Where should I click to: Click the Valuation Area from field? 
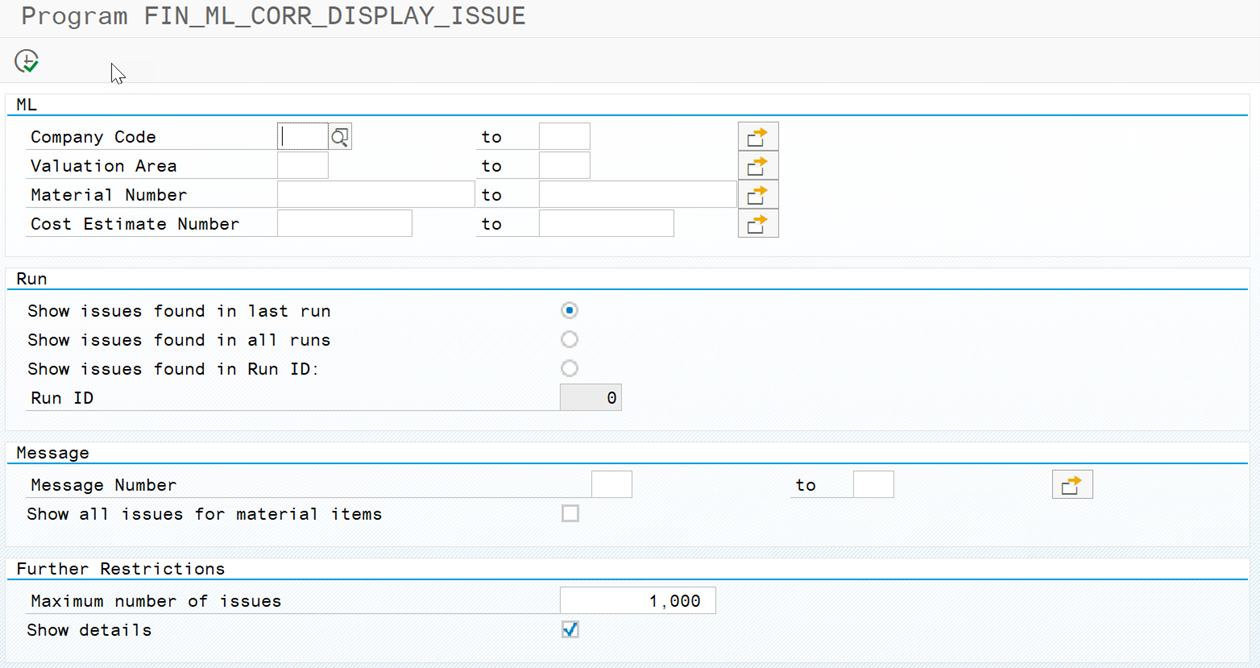coord(303,166)
